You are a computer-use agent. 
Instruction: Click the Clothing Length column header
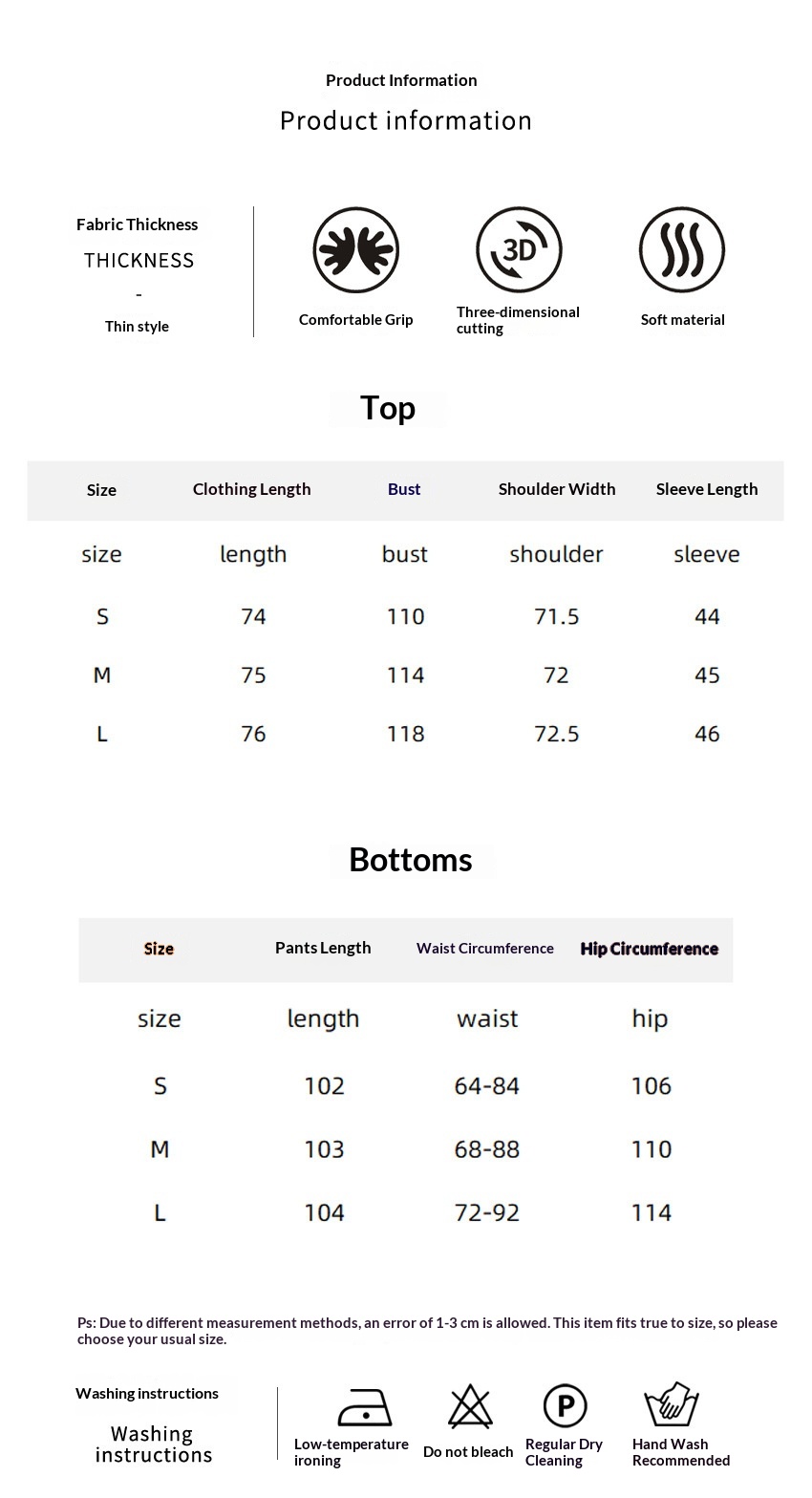pyautogui.click(x=252, y=489)
